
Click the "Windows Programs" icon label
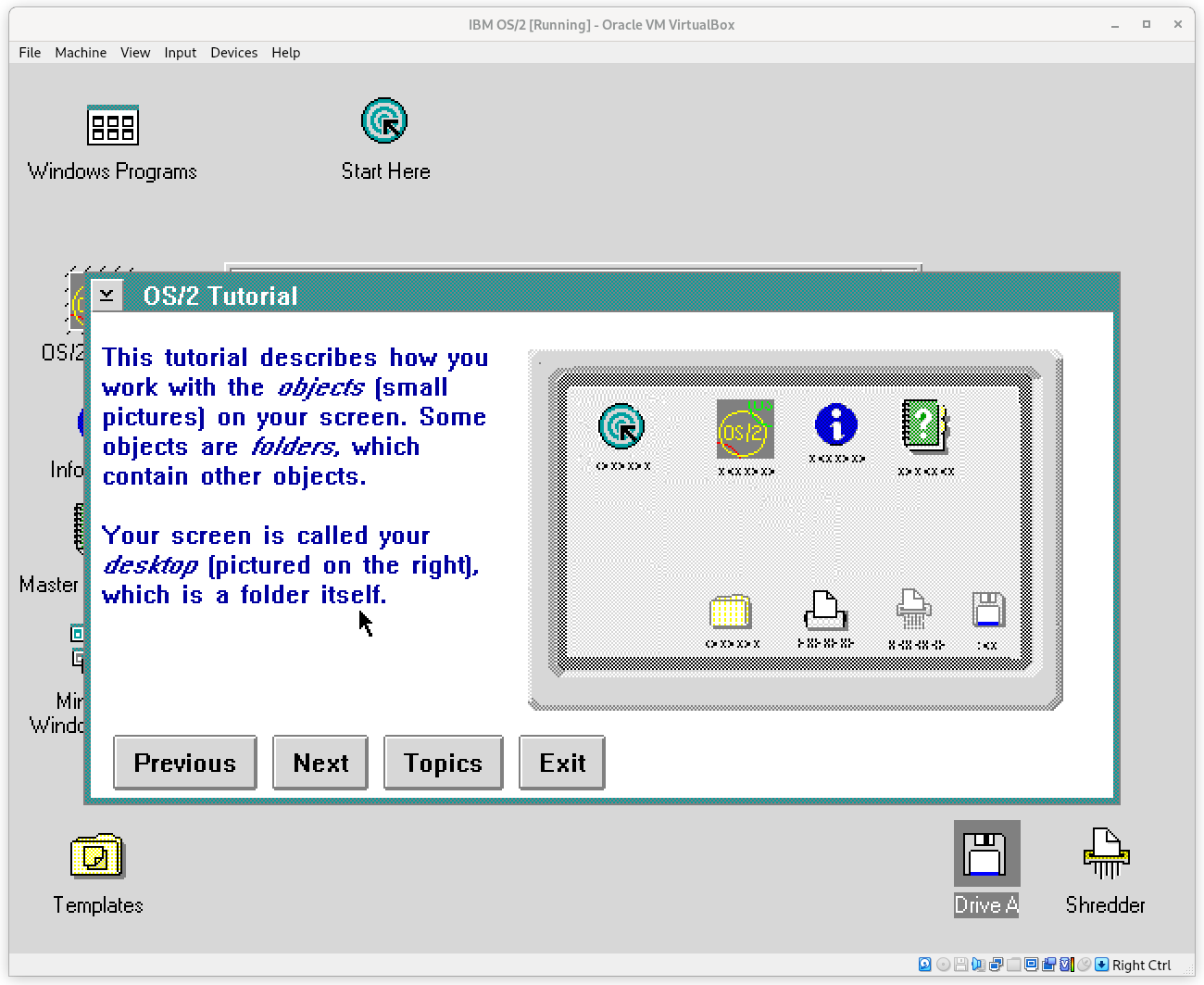(x=112, y=171)
